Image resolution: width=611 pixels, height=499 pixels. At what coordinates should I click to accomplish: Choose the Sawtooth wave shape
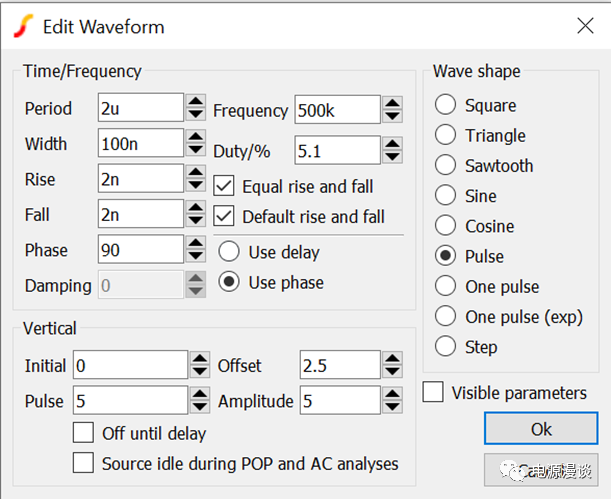coord(445,166)
